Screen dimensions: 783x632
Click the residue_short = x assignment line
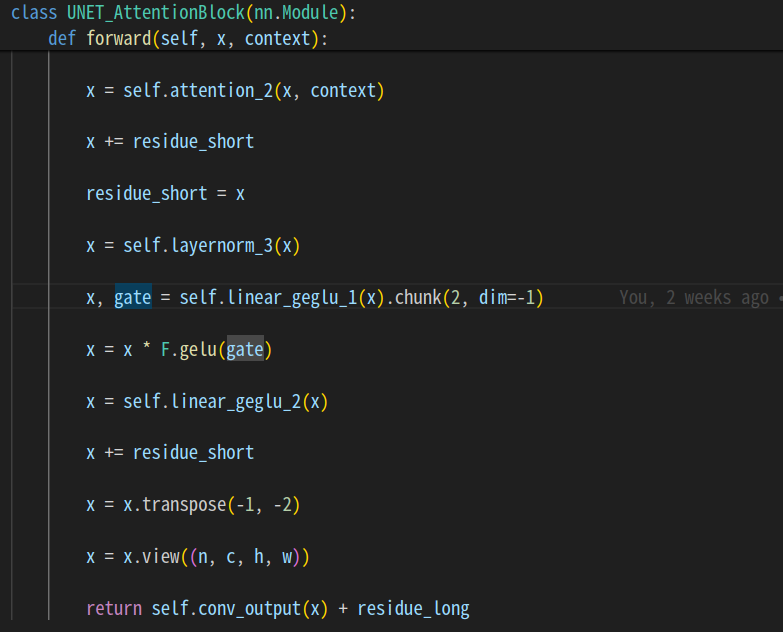[165, 193]
